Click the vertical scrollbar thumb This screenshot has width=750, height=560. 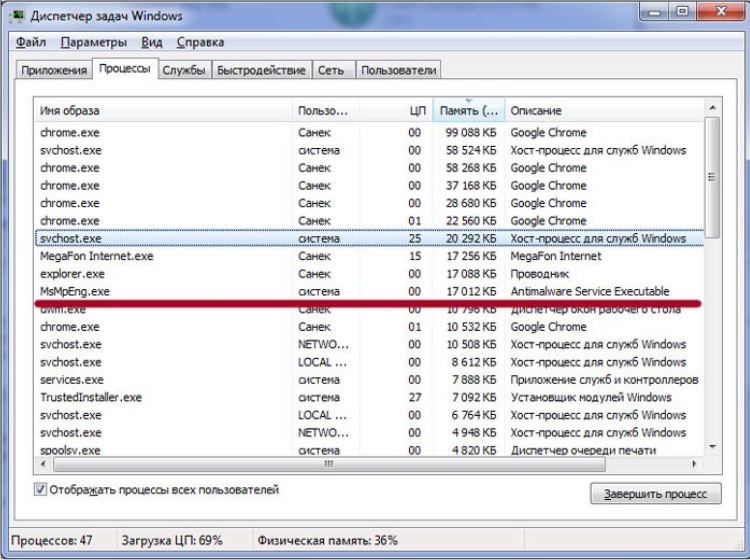click(x=712, y=177)
